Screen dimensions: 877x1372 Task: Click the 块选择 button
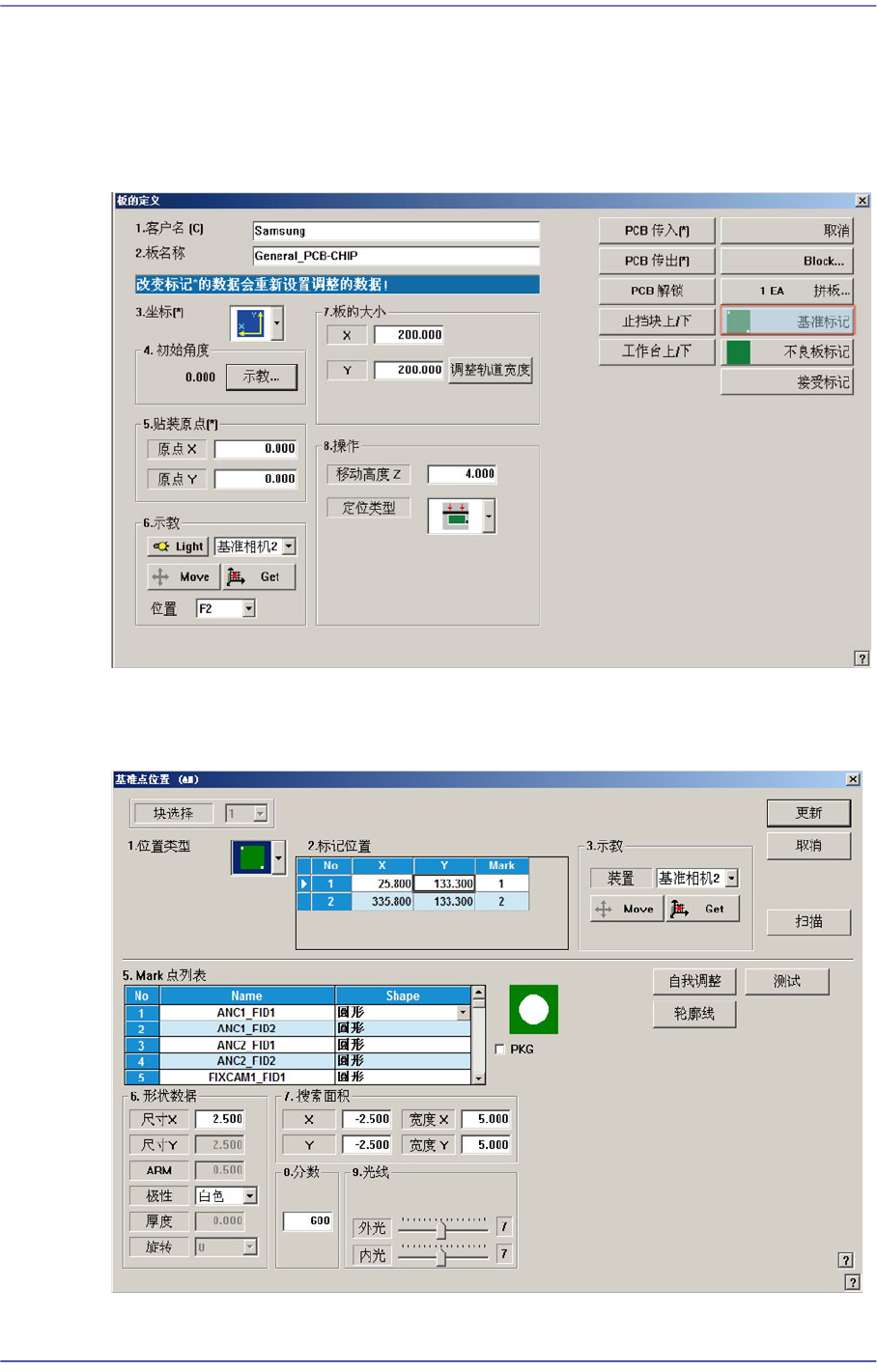click(174, 814)
